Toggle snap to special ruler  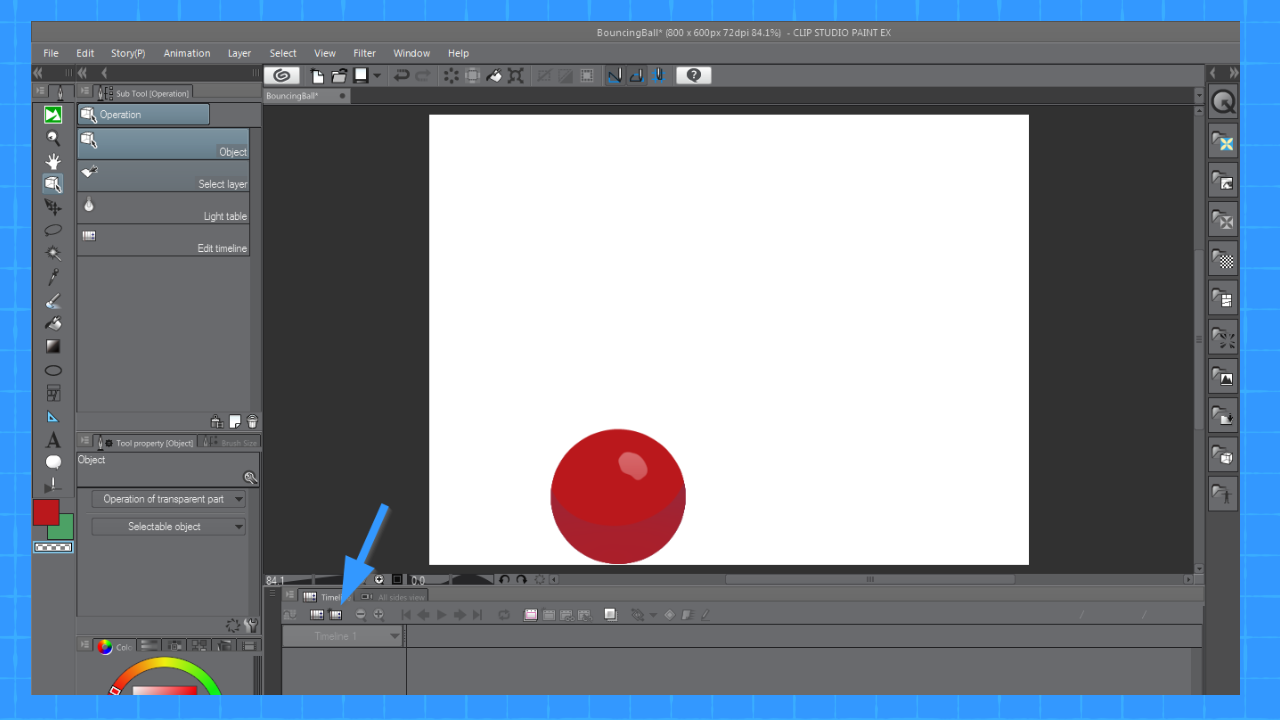pyautogui.click(x=636, y=76)
